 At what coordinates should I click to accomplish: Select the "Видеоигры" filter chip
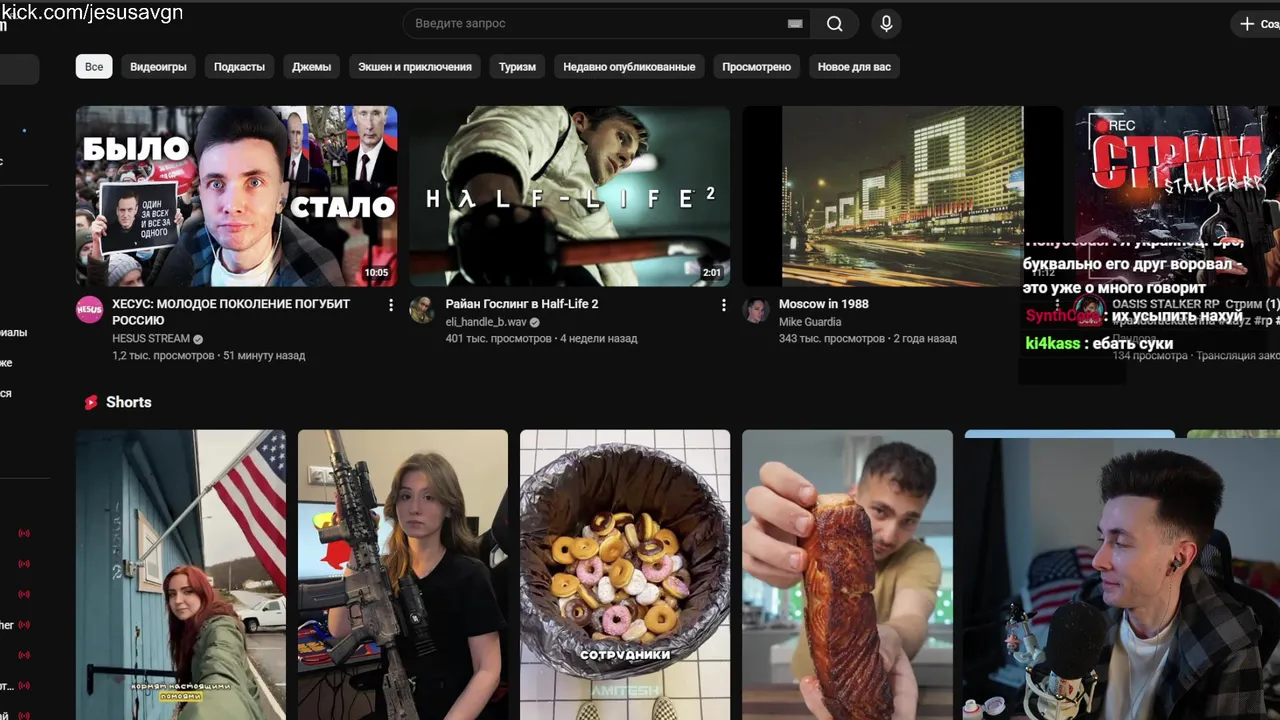pyautogui.click(x=158, y=67)
